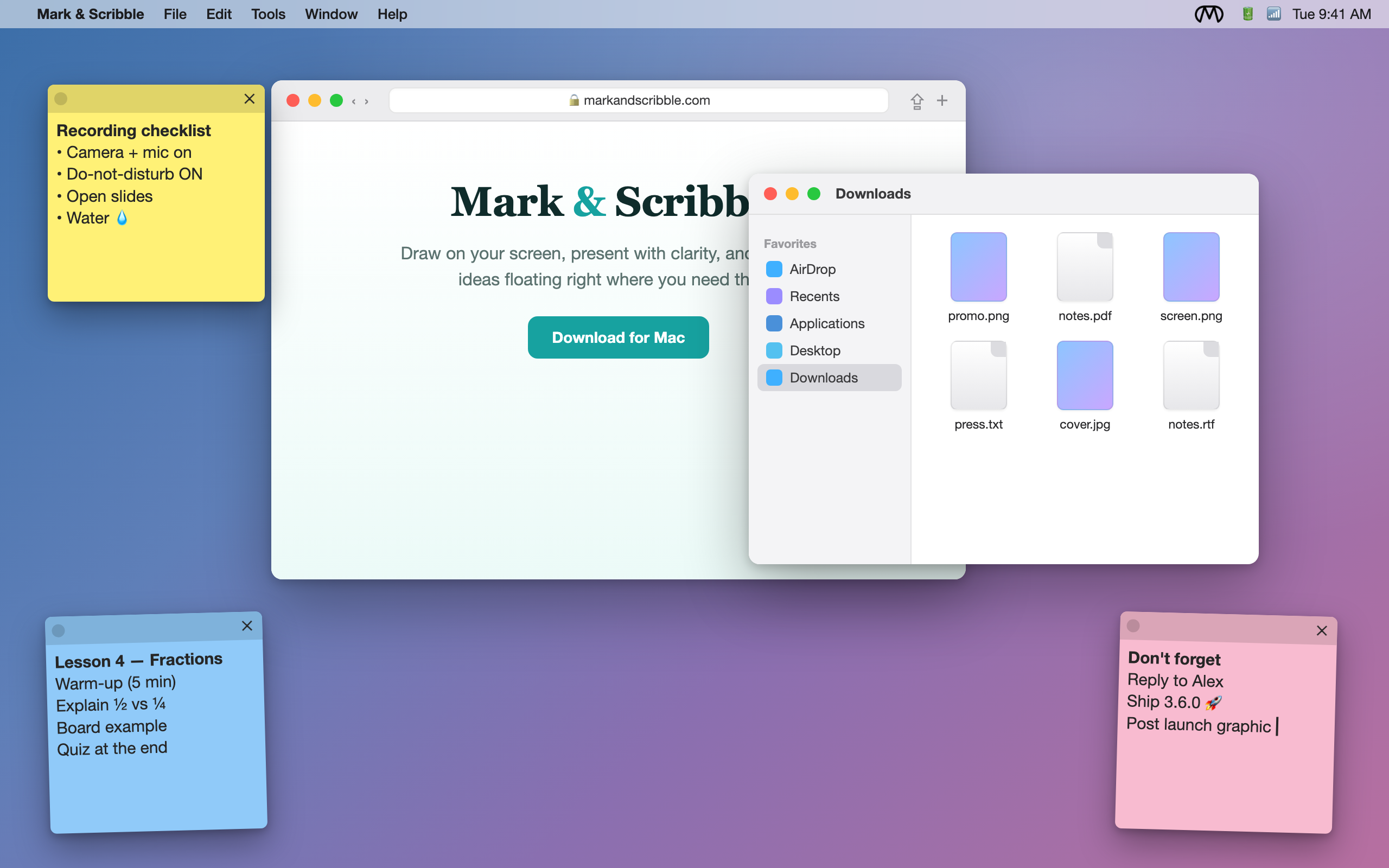The width and height of the screenshot is (1389, 868).
Task: Open the Mark & Scribble menu bar status icon
Action: (1209, 14)
